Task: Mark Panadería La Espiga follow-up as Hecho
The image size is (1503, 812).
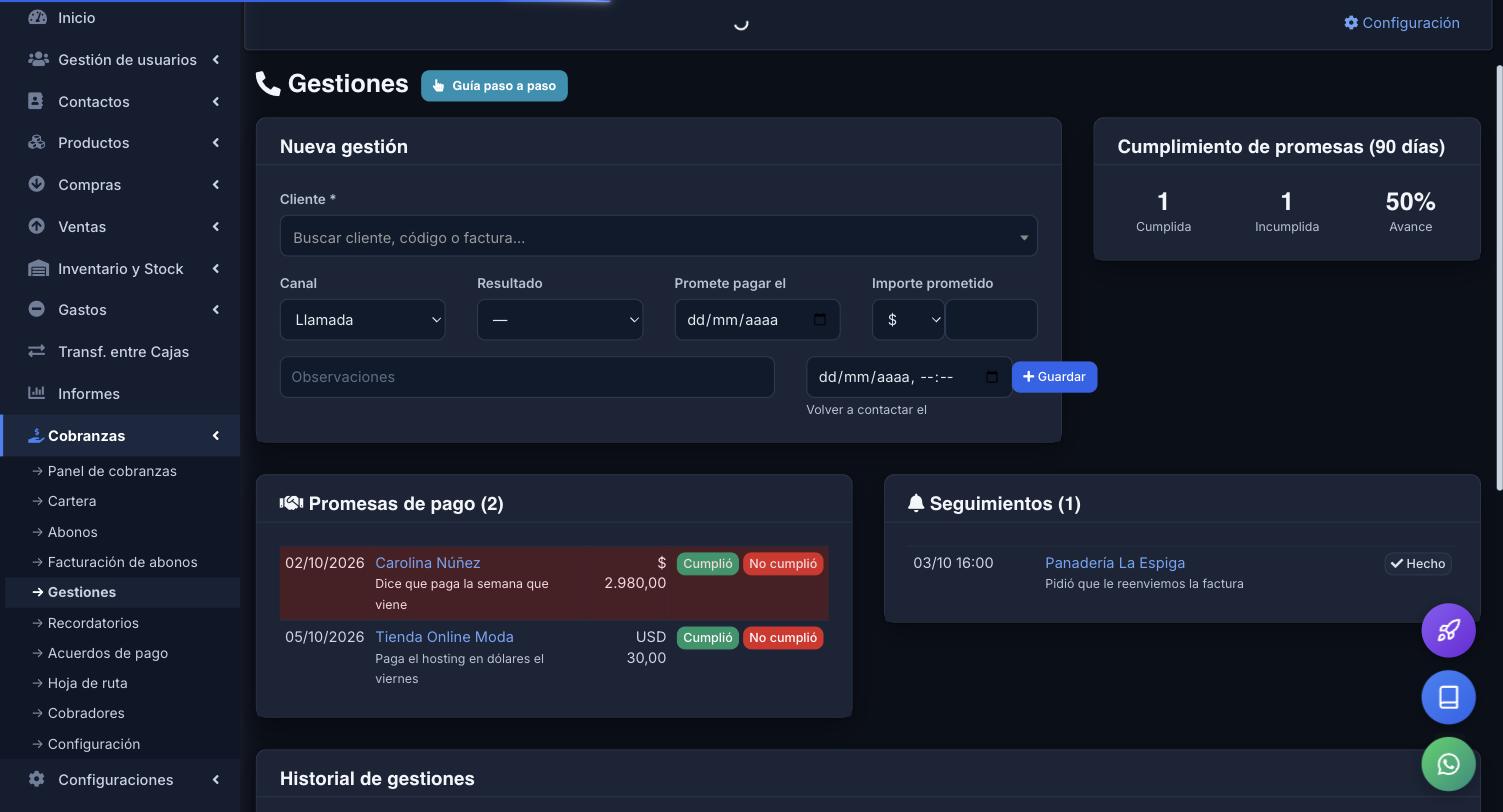Action: coord(1418,564)
